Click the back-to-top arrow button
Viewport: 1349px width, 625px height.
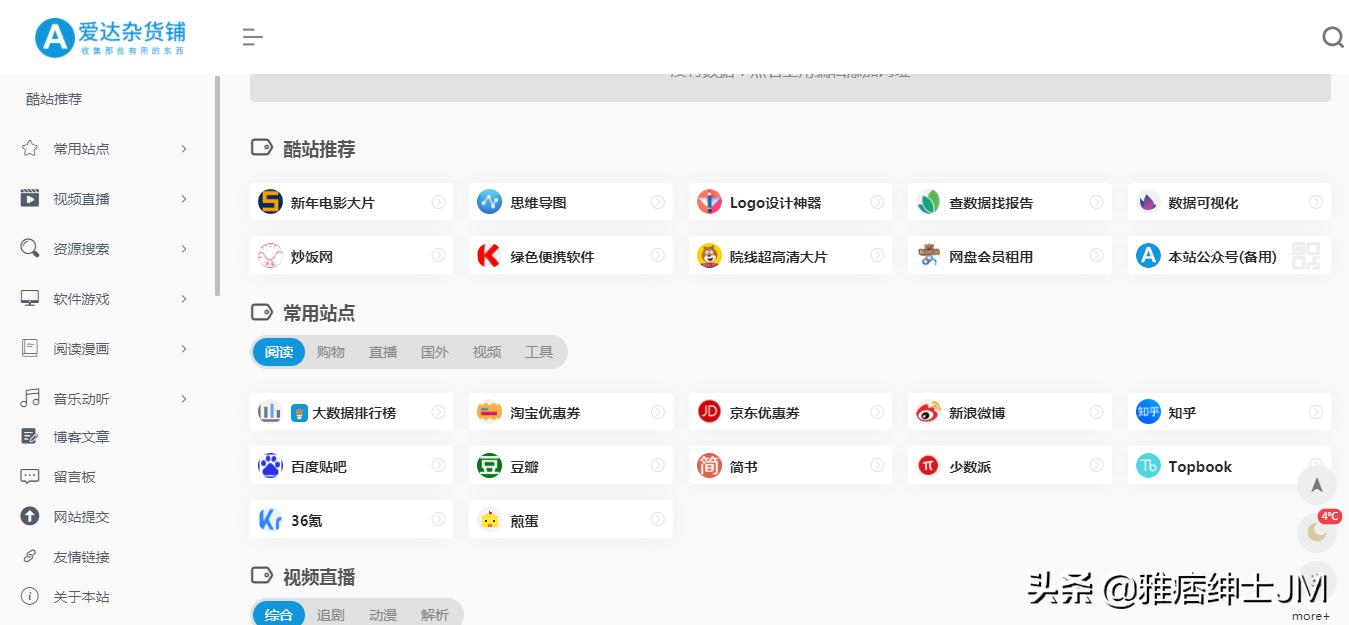pyautogui.click(x=1317, y=484)
